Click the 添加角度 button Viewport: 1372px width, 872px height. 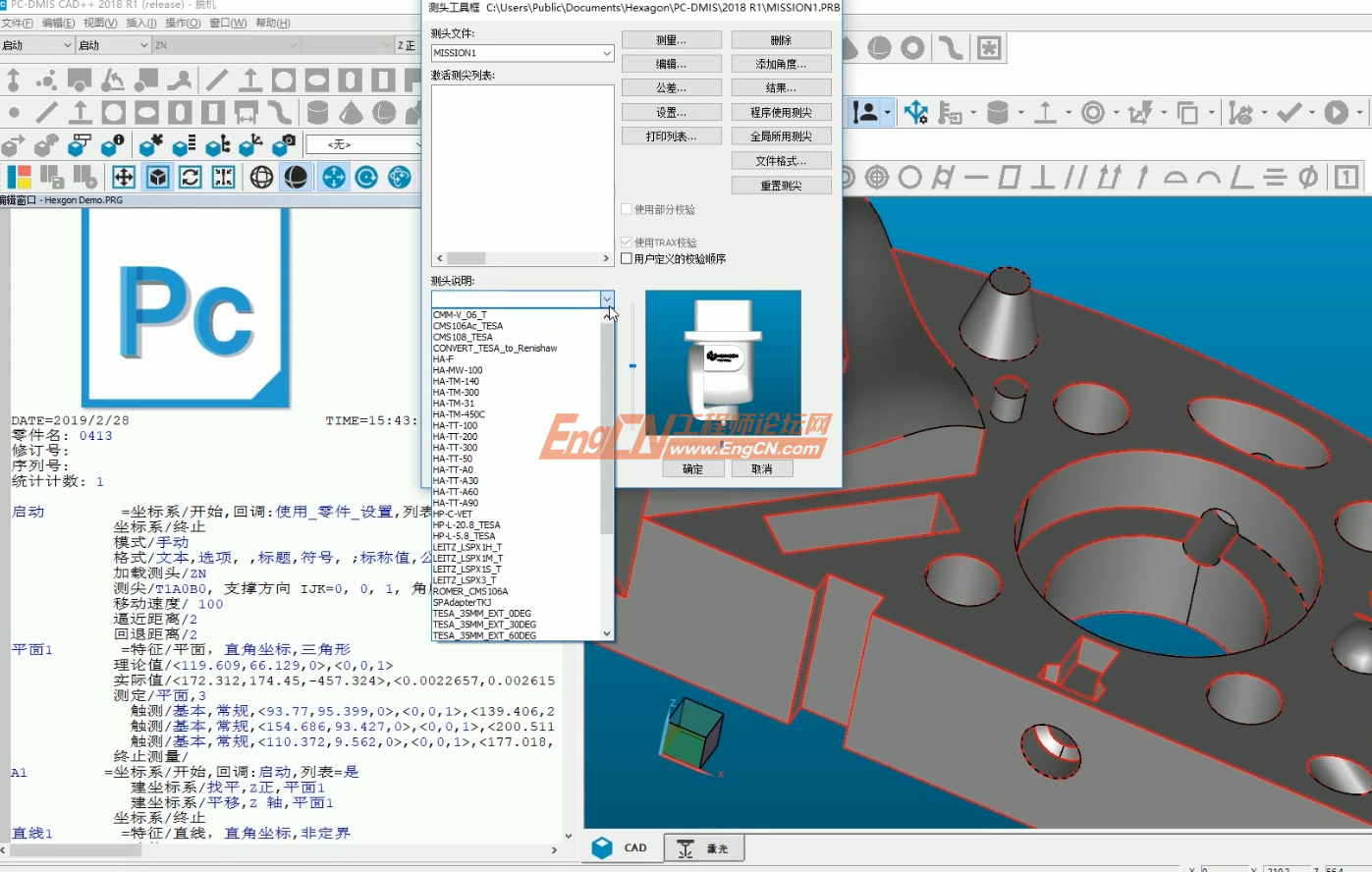(x=781, y=62)
